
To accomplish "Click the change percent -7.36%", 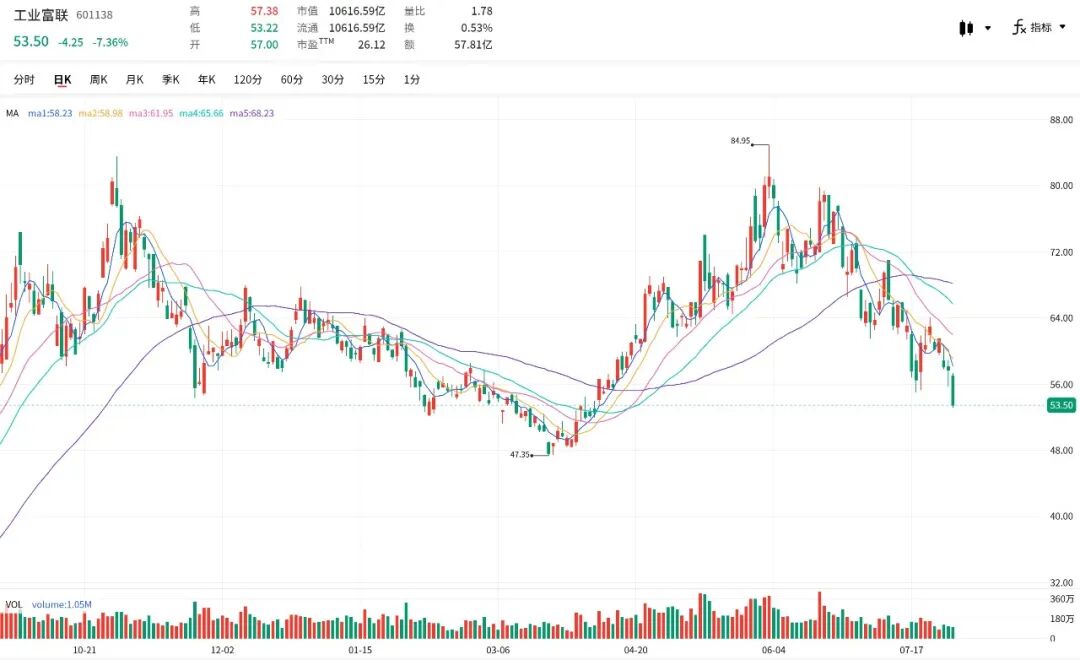I will click(110, 43).
